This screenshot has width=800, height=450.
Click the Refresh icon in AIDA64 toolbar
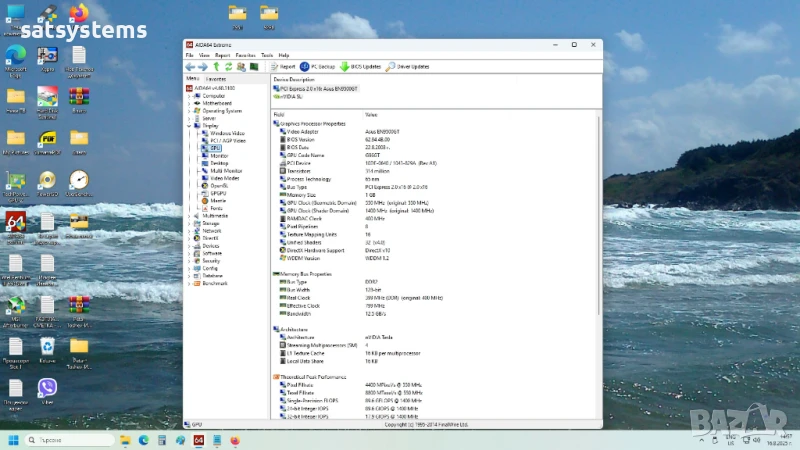click(x=228, y=67)
